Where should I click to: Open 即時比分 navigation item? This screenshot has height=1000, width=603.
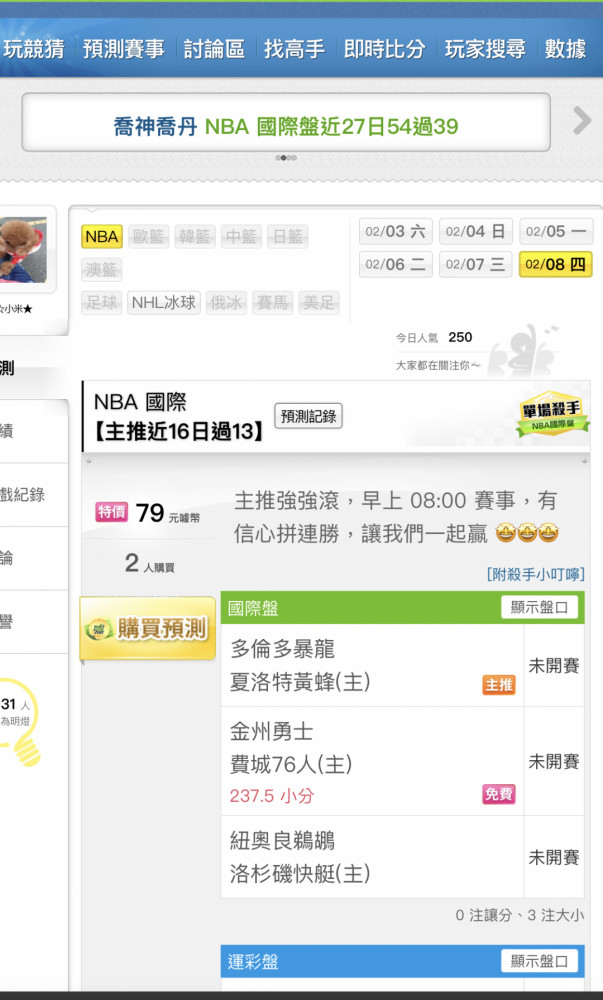tap(384, 49)
